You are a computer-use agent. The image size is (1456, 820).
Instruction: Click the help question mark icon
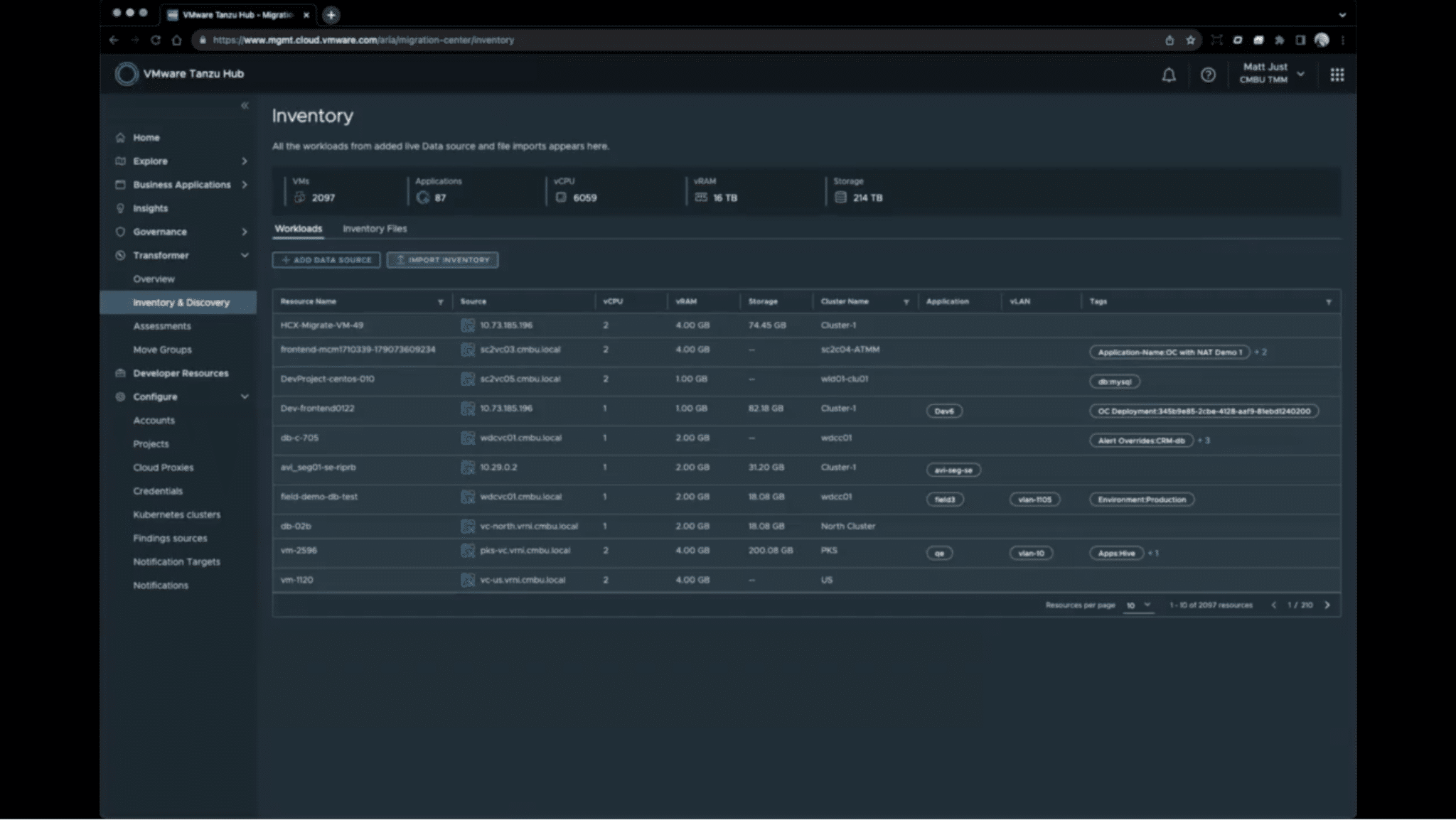click(x=1208, y=75)
